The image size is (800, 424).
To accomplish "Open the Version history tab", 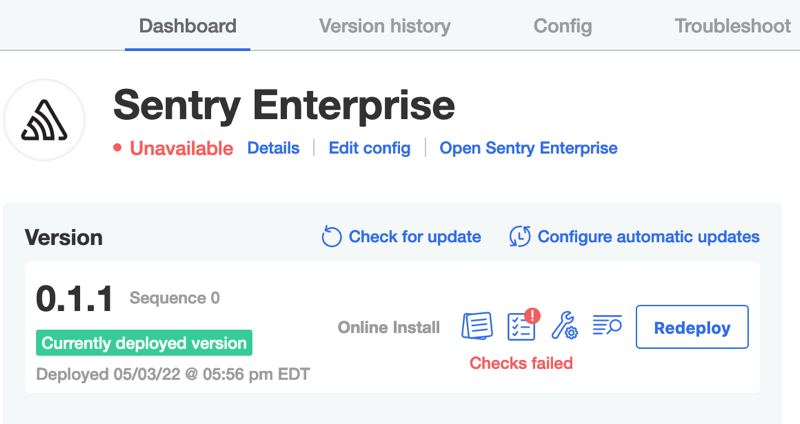I will pyautogui.click(x=384, y=26).
